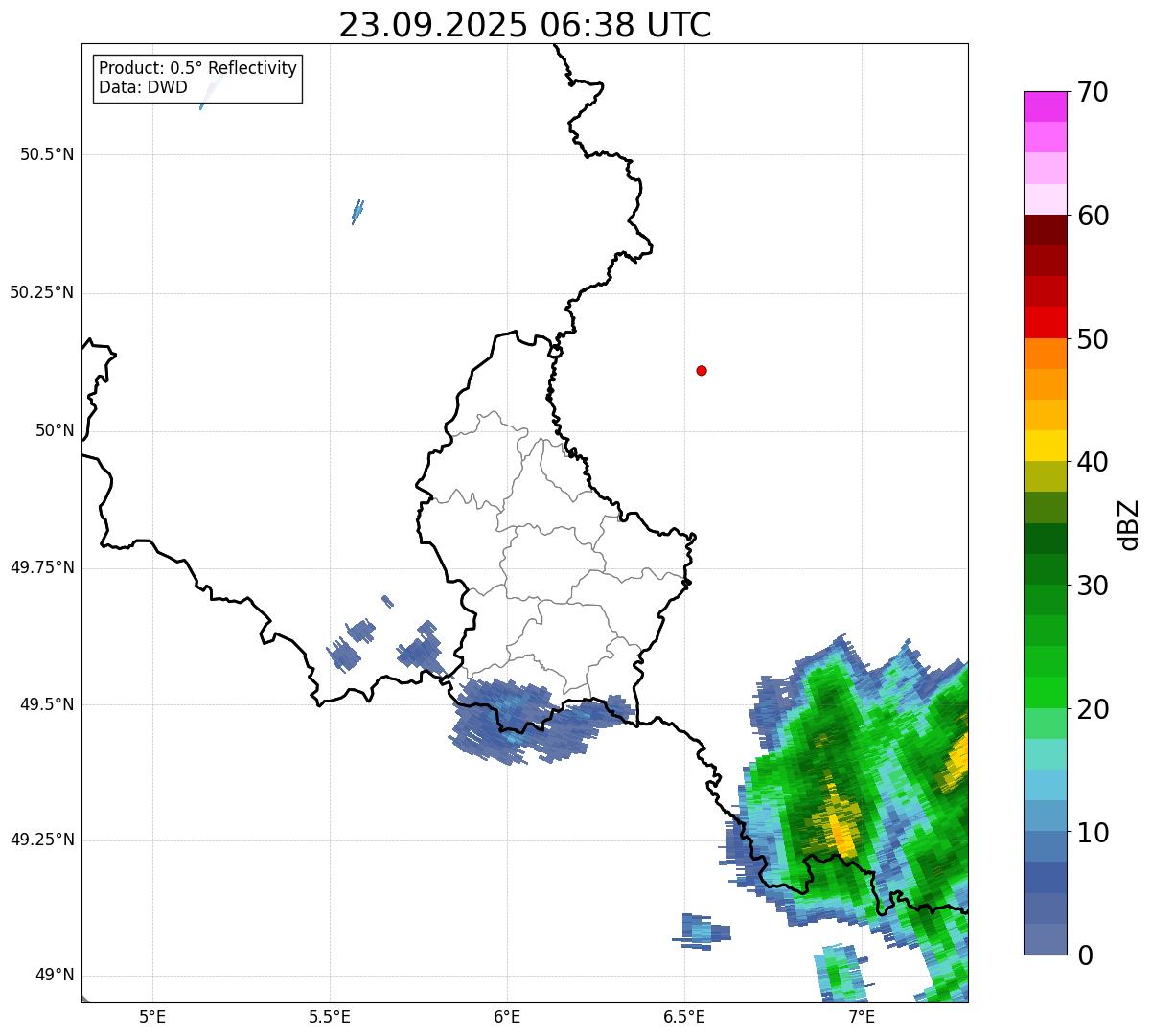Pick the orange swatch just below 50 dBZ
This screenshot has height=1036, width=1152.
1045,354
